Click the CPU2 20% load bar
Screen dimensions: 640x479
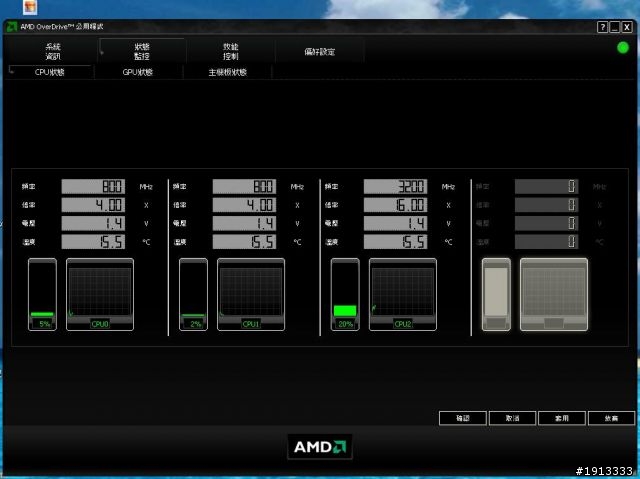345,294
